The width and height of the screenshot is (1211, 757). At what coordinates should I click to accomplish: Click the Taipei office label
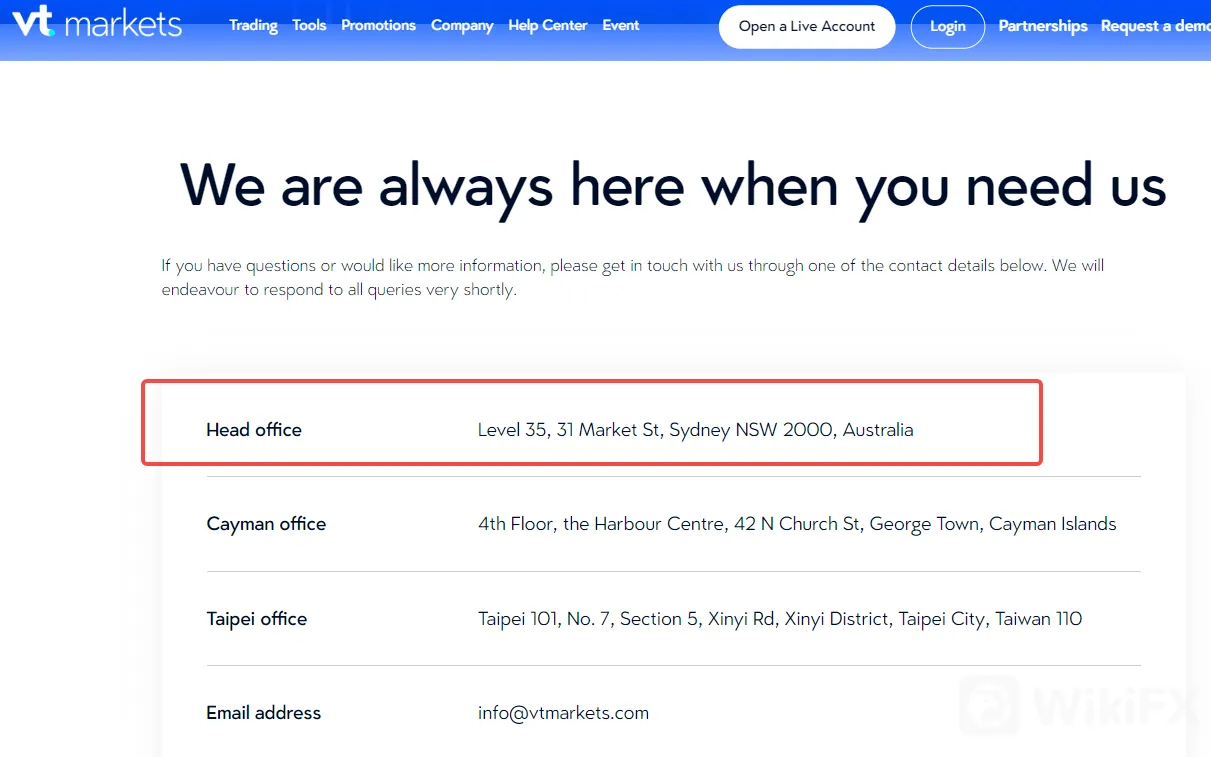257,619
